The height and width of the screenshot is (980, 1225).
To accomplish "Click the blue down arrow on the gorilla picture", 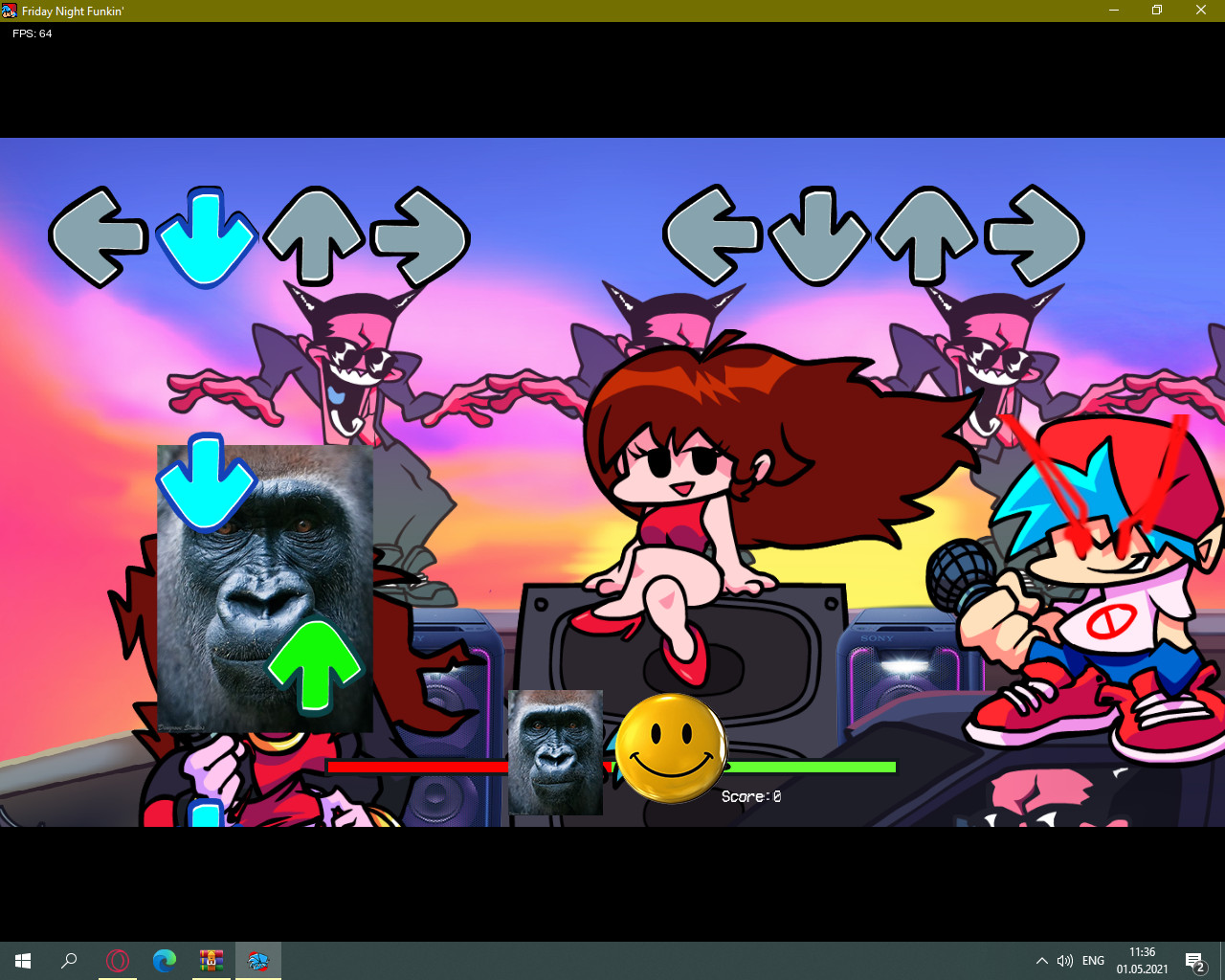I will [x=204, y=483].
